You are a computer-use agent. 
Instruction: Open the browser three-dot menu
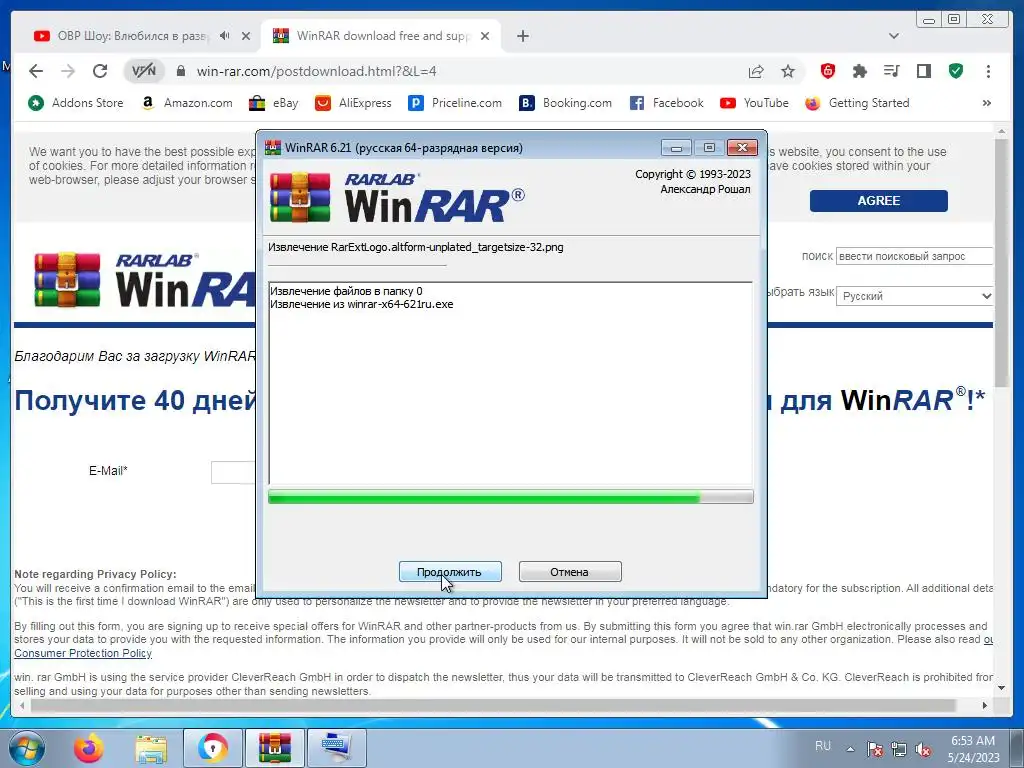(x=988, y=71)
